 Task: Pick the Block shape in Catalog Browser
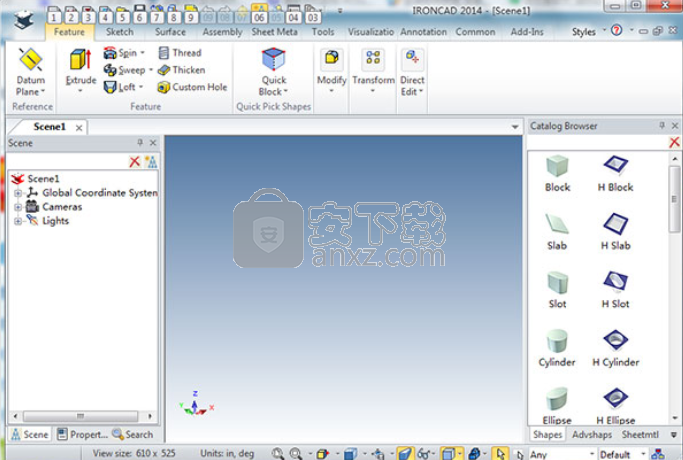point(557,173)
